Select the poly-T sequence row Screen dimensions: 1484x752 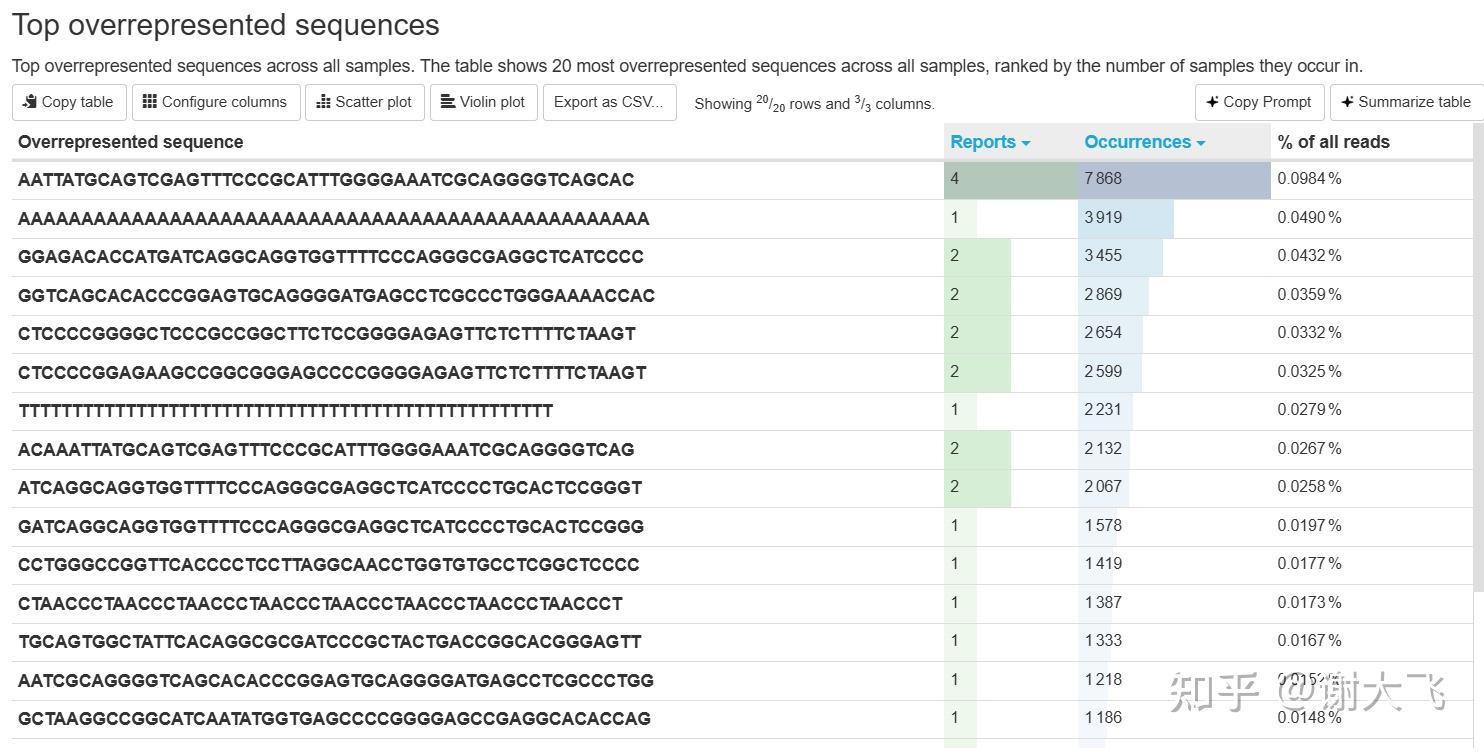(x=285, y=410)
